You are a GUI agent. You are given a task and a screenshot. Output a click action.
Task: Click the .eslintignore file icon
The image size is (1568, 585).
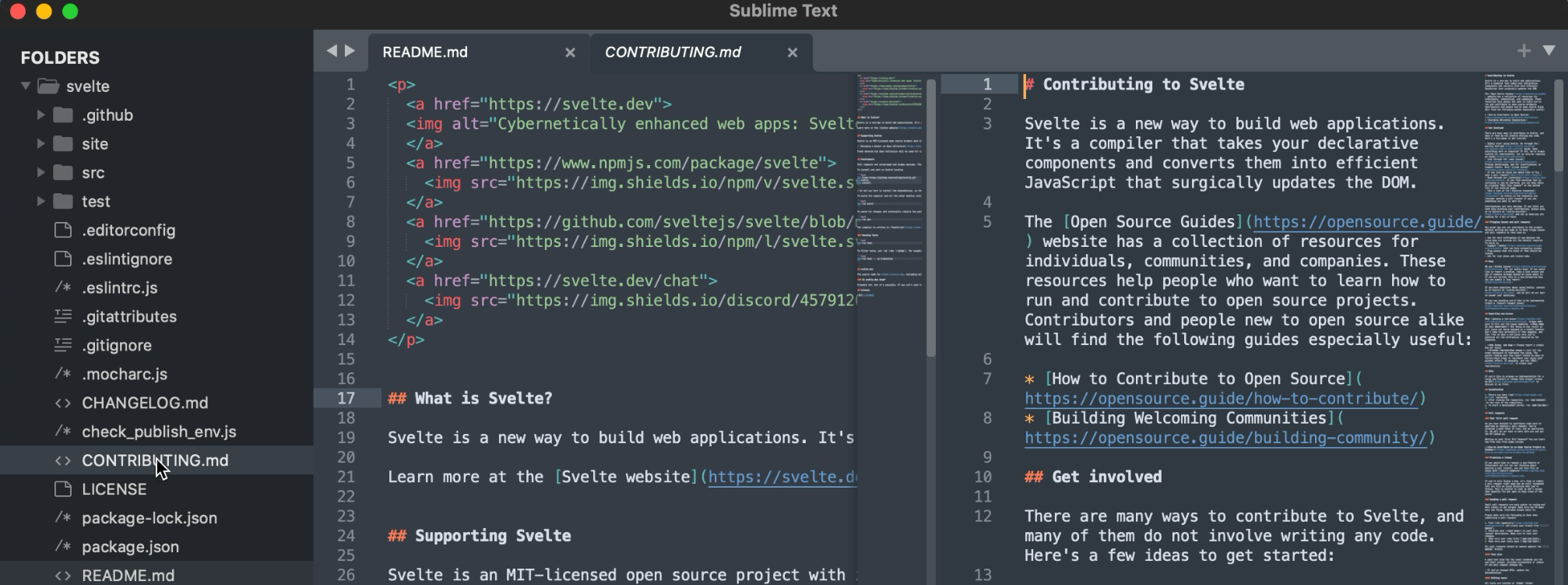point(63,259)
